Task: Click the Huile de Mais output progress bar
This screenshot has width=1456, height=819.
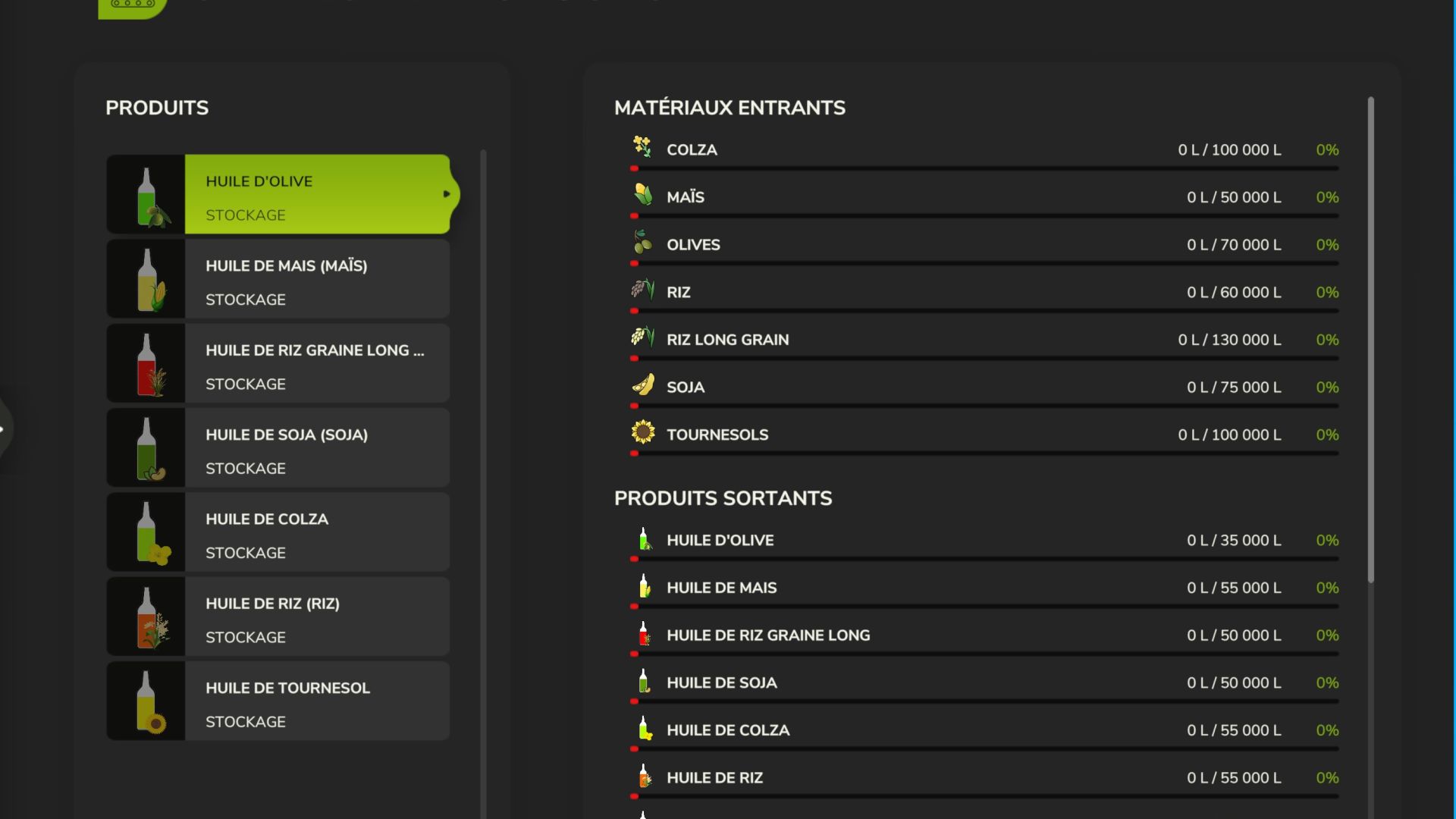Action: (x=984, y=606)
